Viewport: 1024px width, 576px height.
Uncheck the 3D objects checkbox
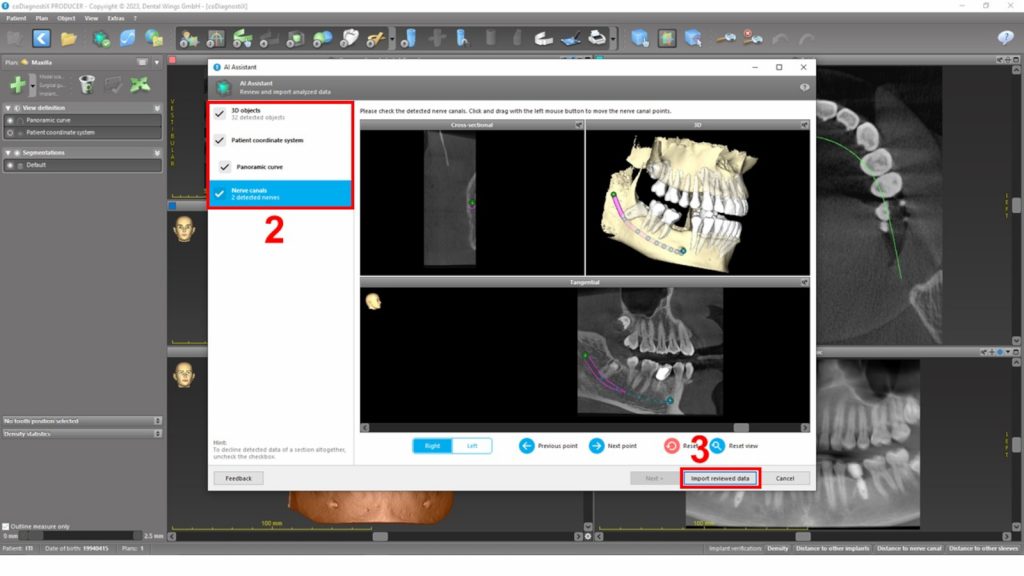tap(219, 114)
